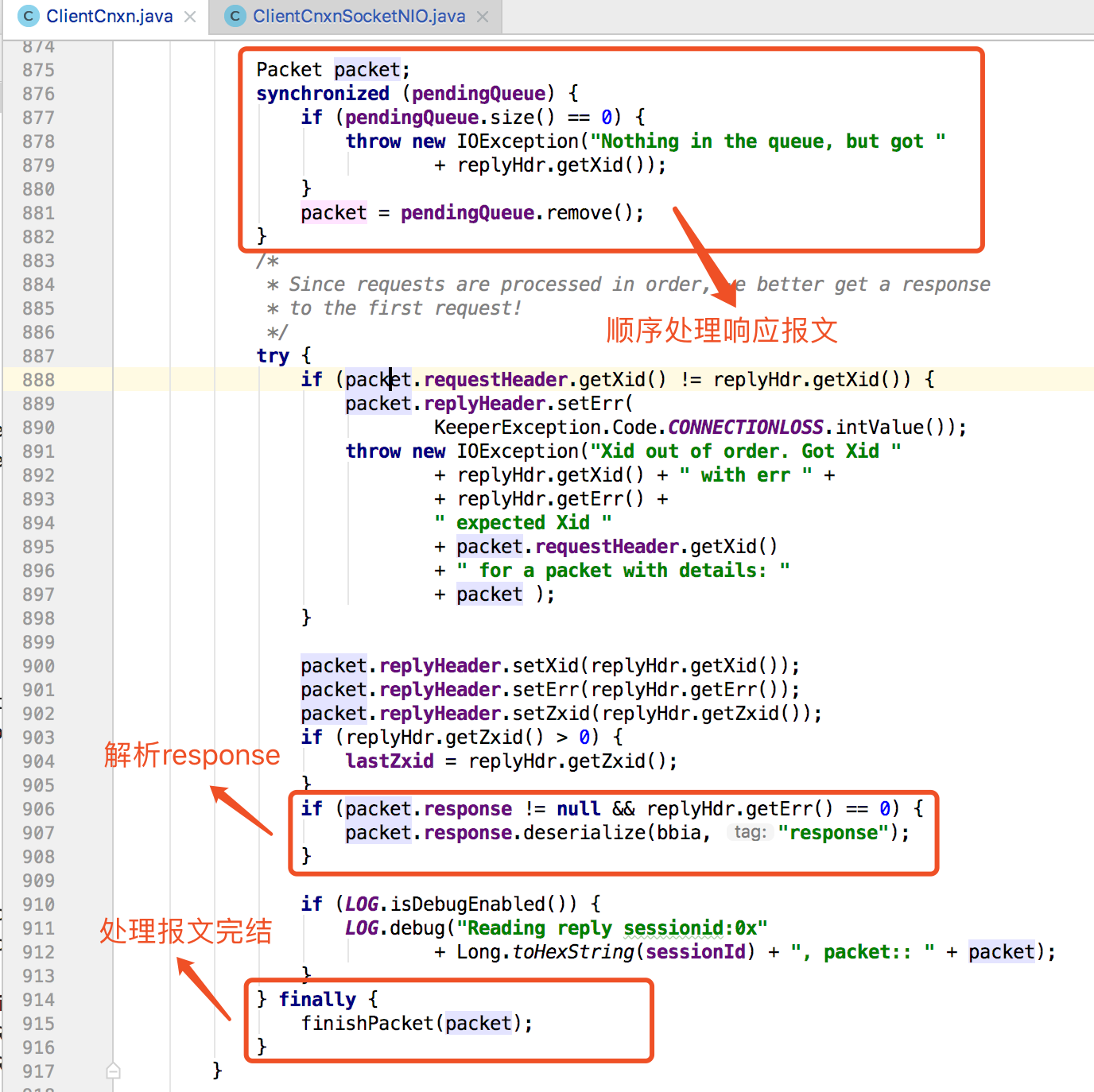Close the ClientCnxn.java tab
Viewport: 1094px width, 1092px height.
coord(190,17)
